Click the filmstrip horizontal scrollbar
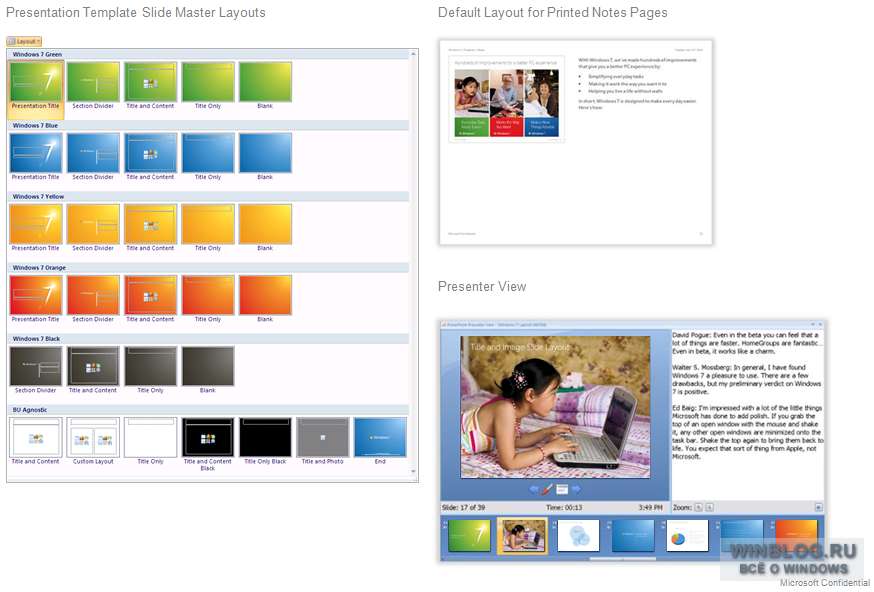This screenshot has width=874, height=592. pyautogui.click(x=623, y=558)
